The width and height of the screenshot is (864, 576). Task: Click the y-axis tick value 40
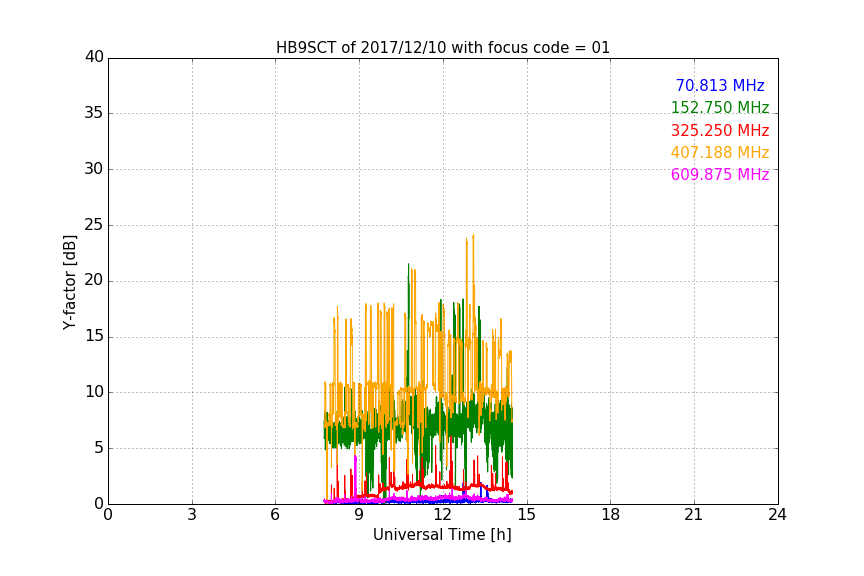click(94, 57)
